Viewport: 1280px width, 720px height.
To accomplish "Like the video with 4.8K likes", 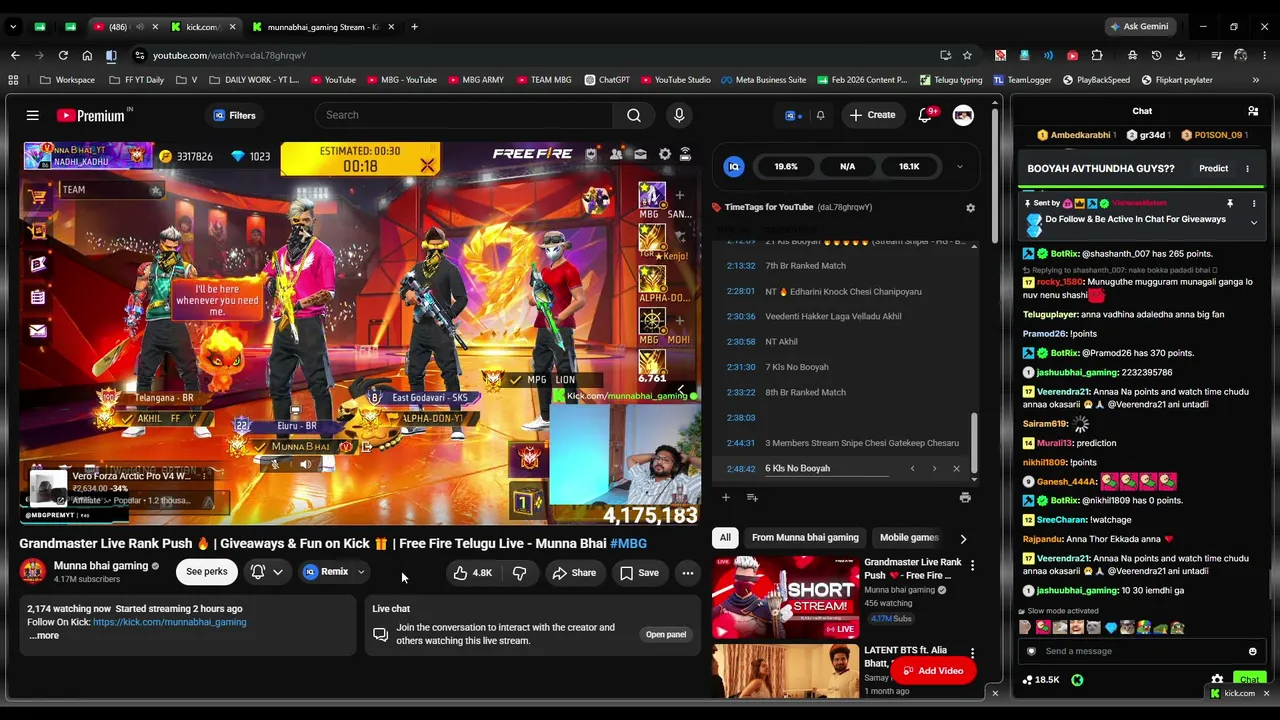I will pyautogui.click(x=472, y=573).
